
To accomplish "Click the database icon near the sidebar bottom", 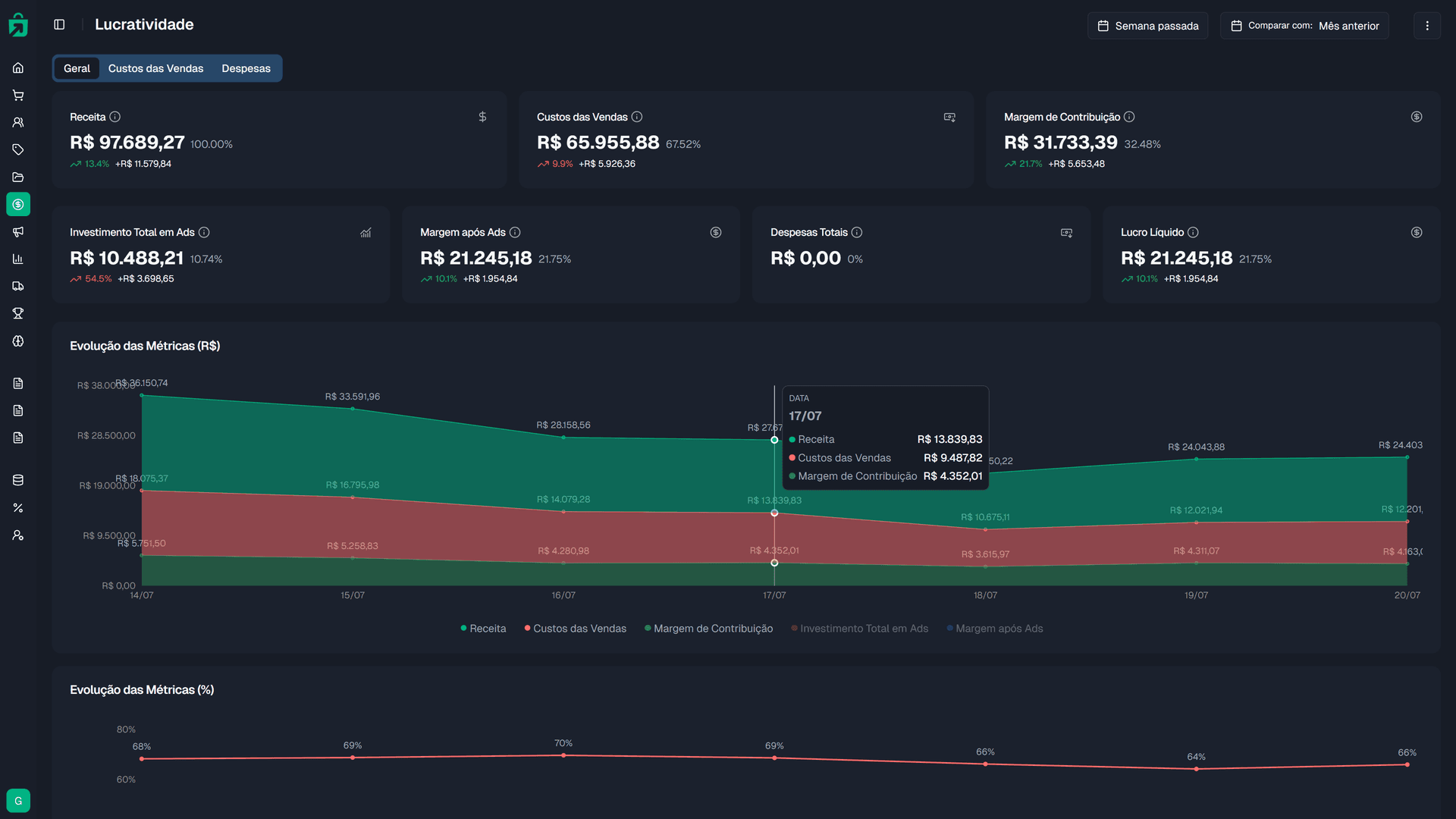I will tap(18, 479).
